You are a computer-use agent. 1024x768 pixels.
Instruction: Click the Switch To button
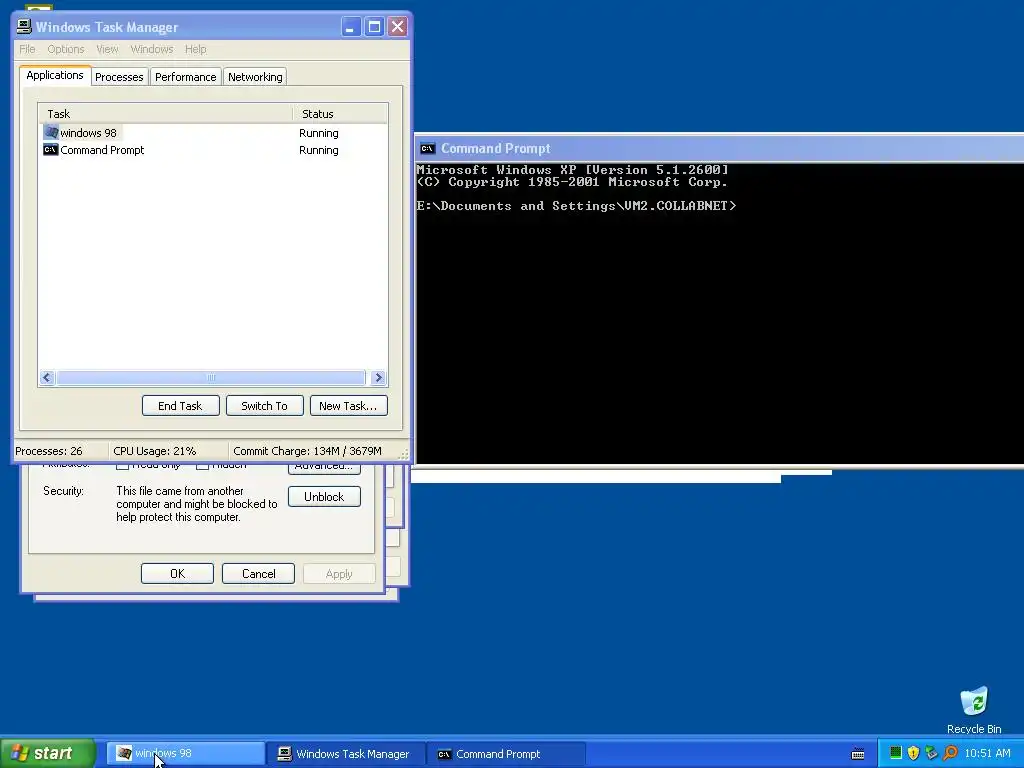(264, 406)
